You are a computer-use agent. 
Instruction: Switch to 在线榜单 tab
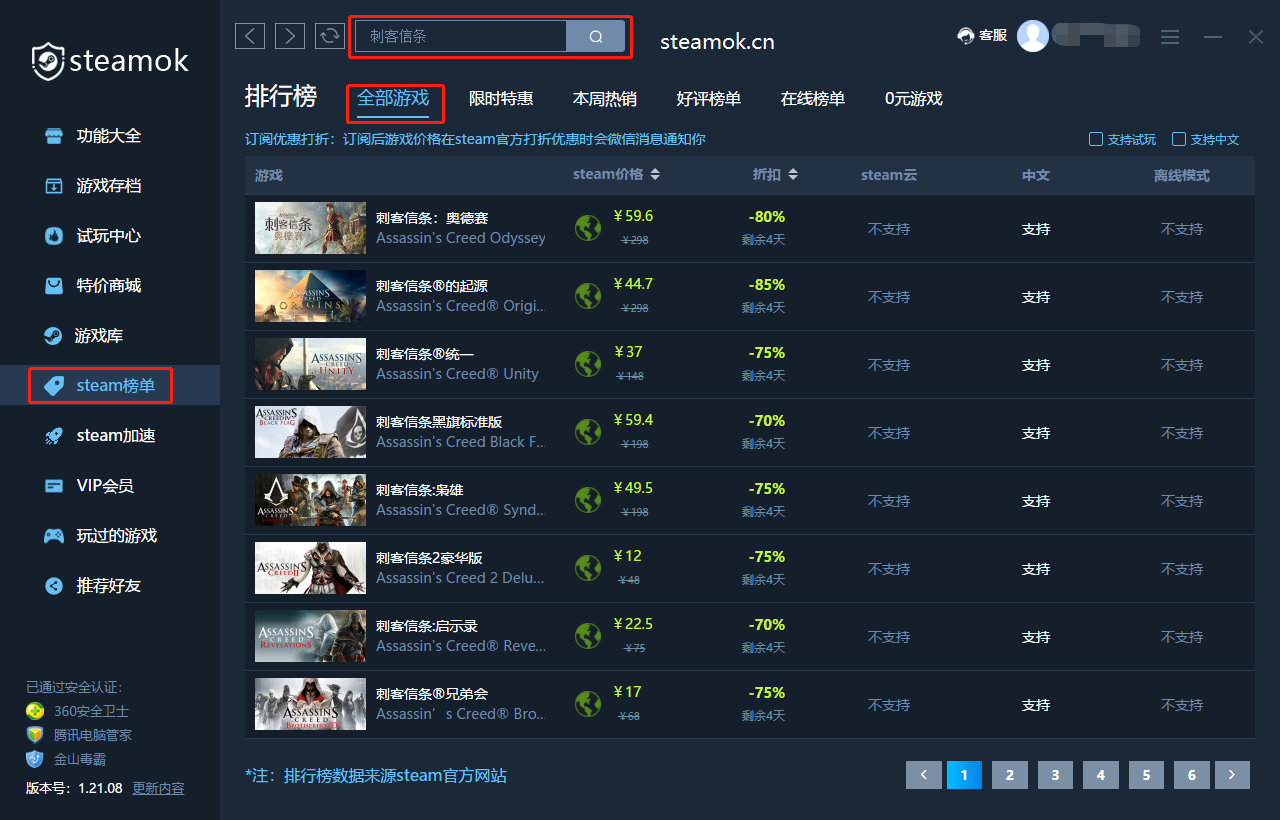coord(813,99)
